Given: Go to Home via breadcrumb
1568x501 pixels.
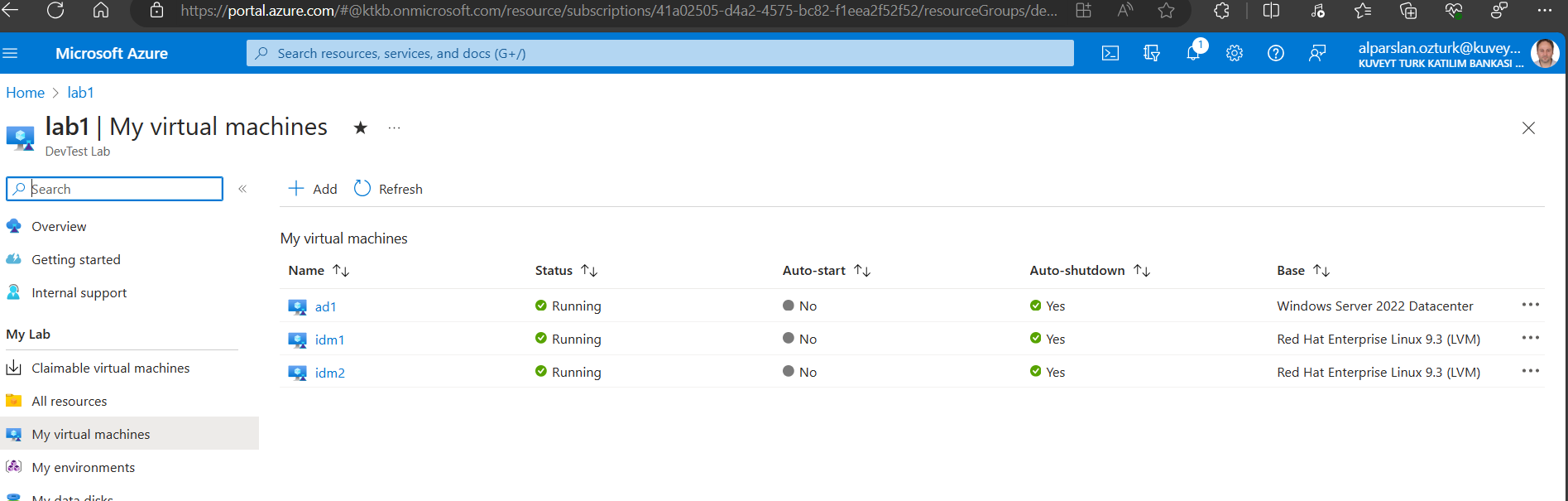Looking at the screenshot, I should 25,93.
